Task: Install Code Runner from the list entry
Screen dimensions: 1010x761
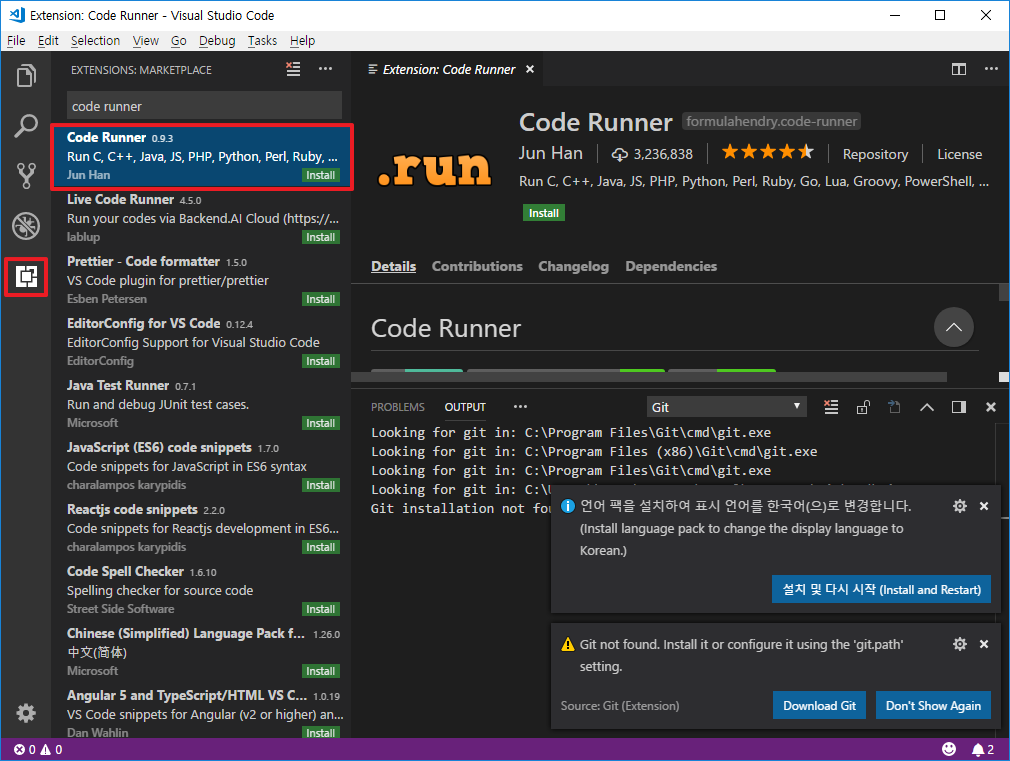Action: 321,175
